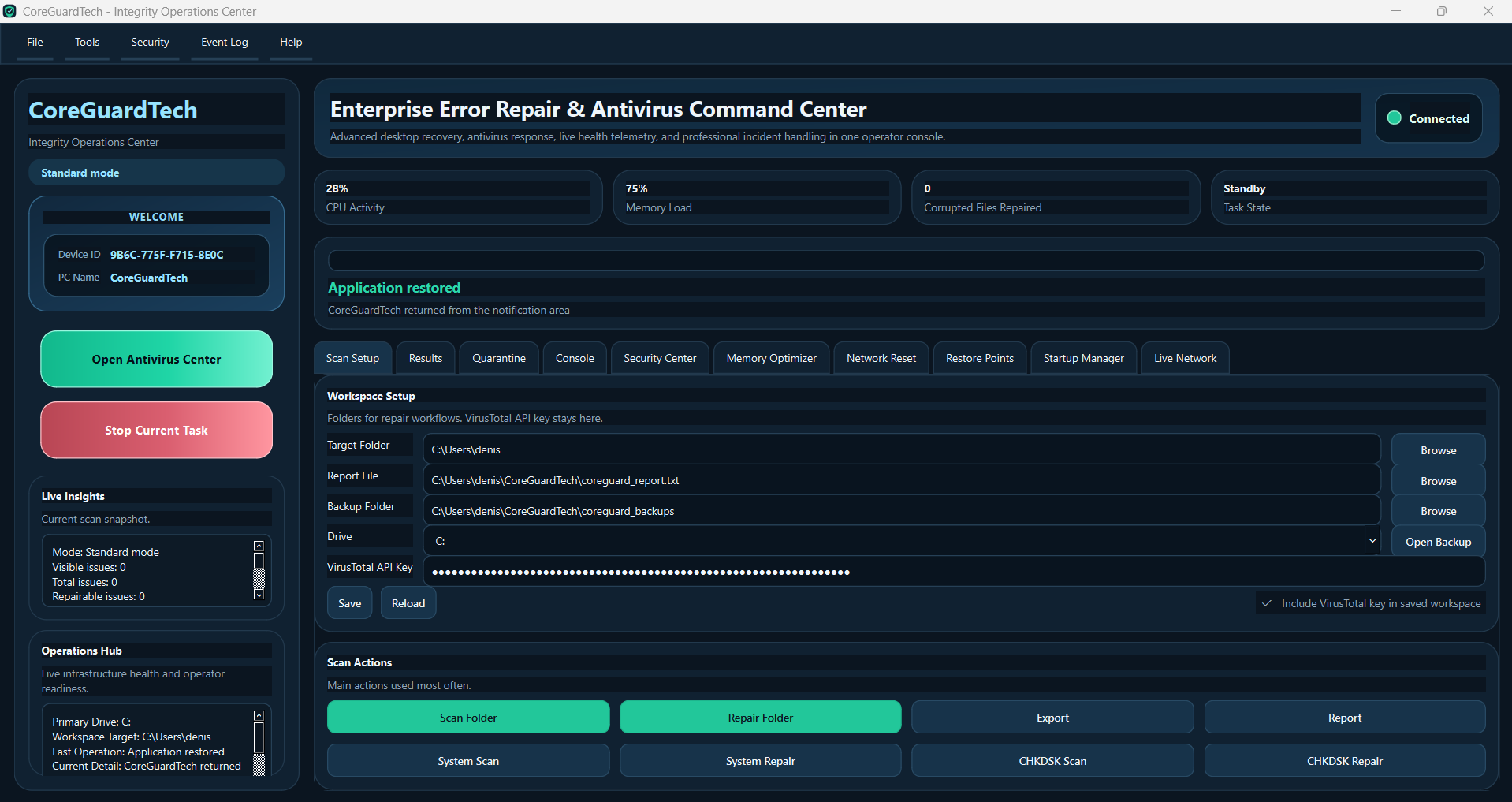Open the Tools menu

(x=86, y=42)
